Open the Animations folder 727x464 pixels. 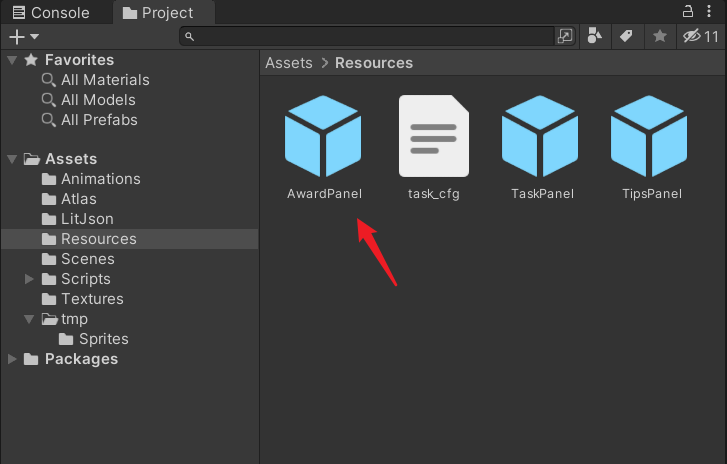coord(91,179)
